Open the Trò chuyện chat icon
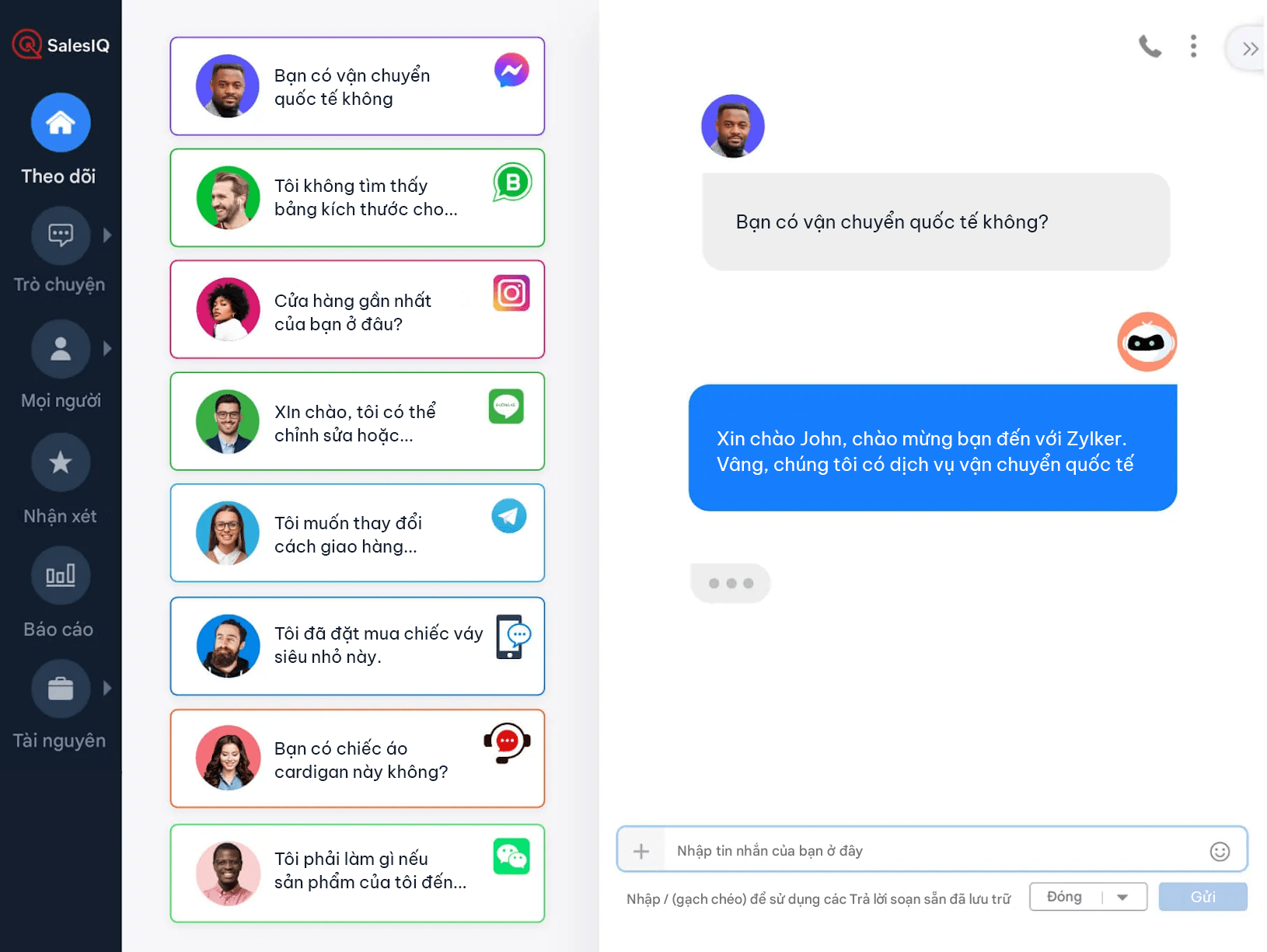This screenshot has width=1267, height=952. click(61, 235)
